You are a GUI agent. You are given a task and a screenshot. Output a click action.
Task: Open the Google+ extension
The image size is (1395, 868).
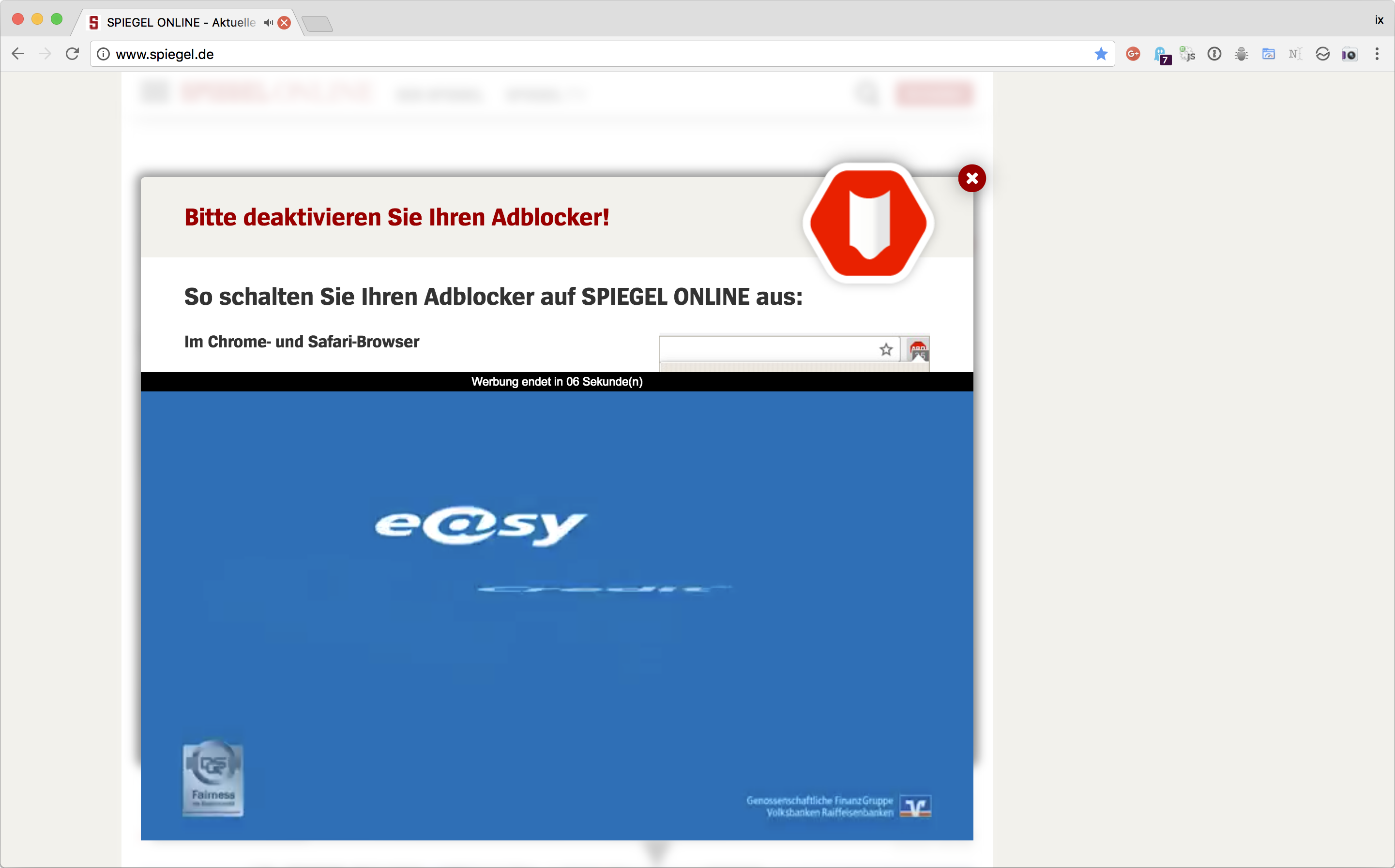[x=1133, y=54]
